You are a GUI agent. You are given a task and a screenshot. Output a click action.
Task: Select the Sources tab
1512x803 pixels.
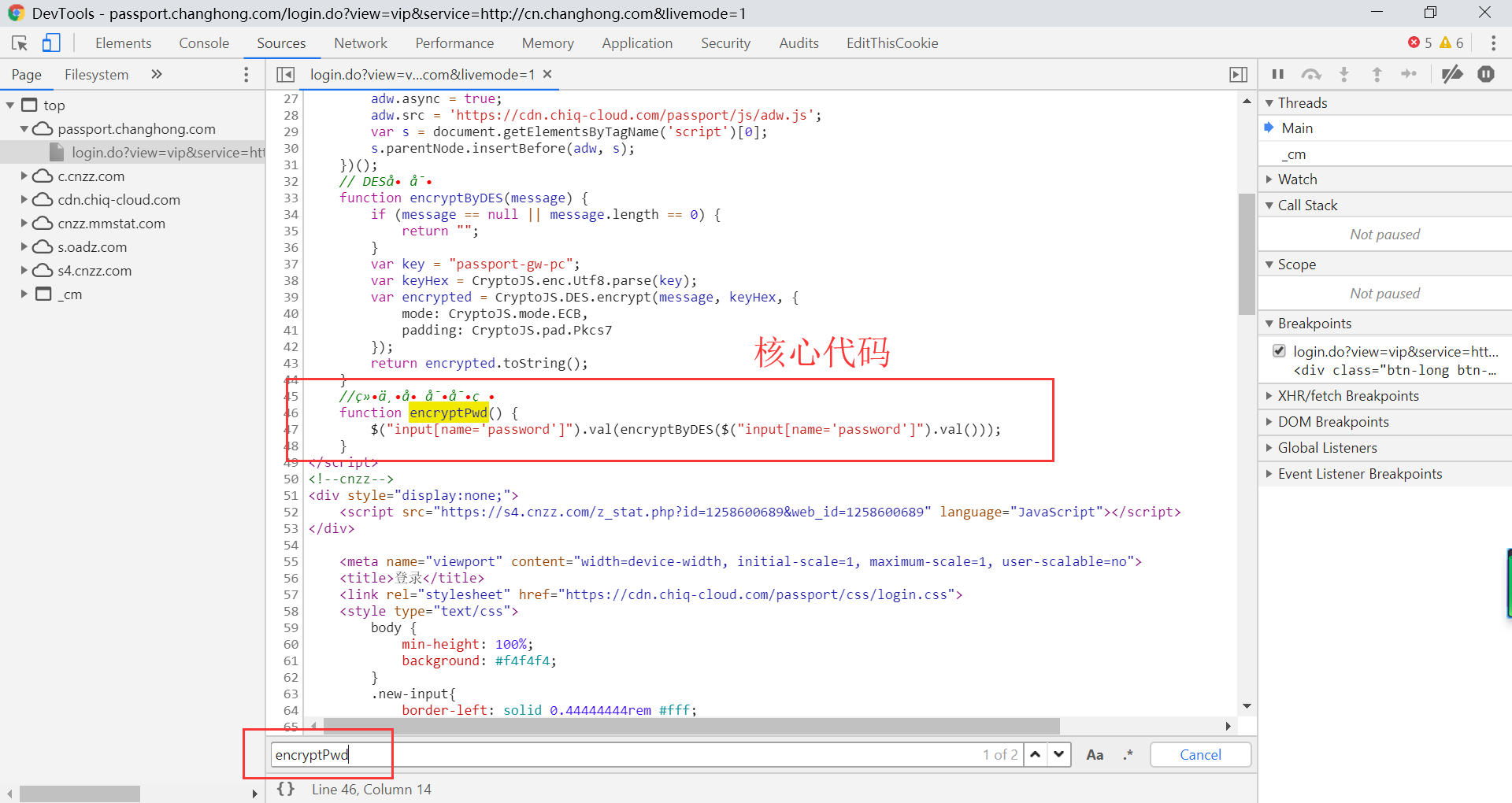[x=281, y=43]
